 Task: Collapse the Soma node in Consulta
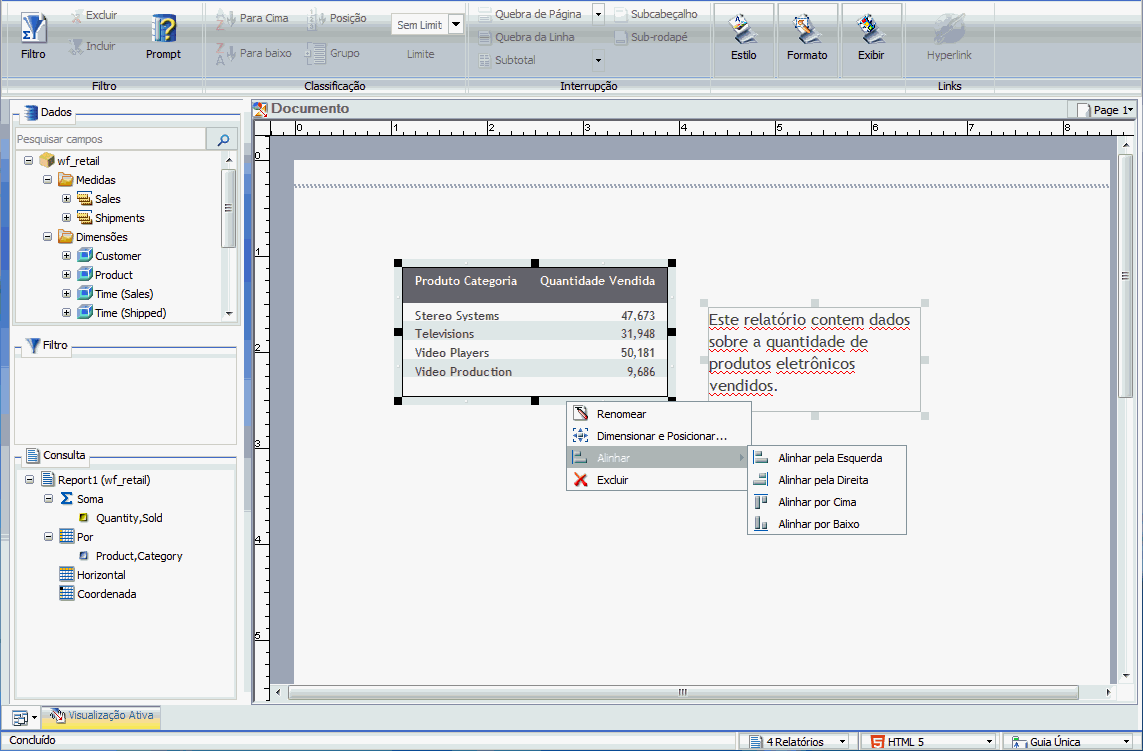48,499
